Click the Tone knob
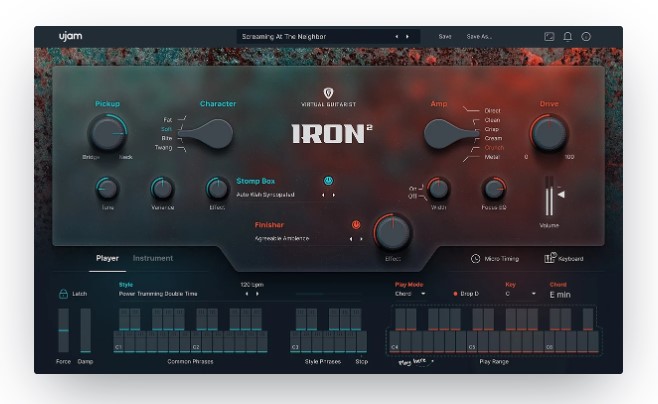 (x=107, y=189)
